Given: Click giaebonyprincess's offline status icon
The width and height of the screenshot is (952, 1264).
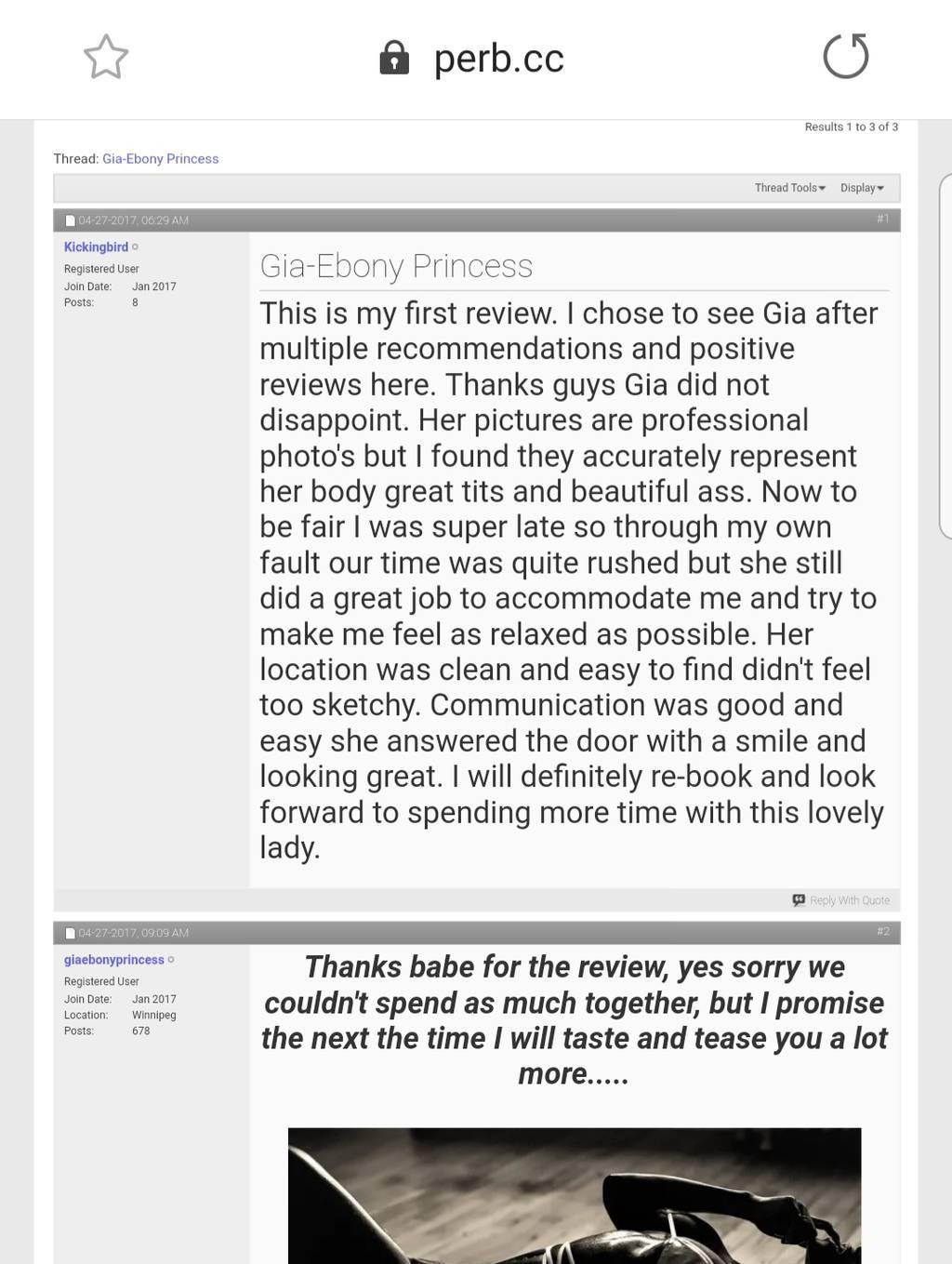Looking at the screenshot, I should click(171, 960).
